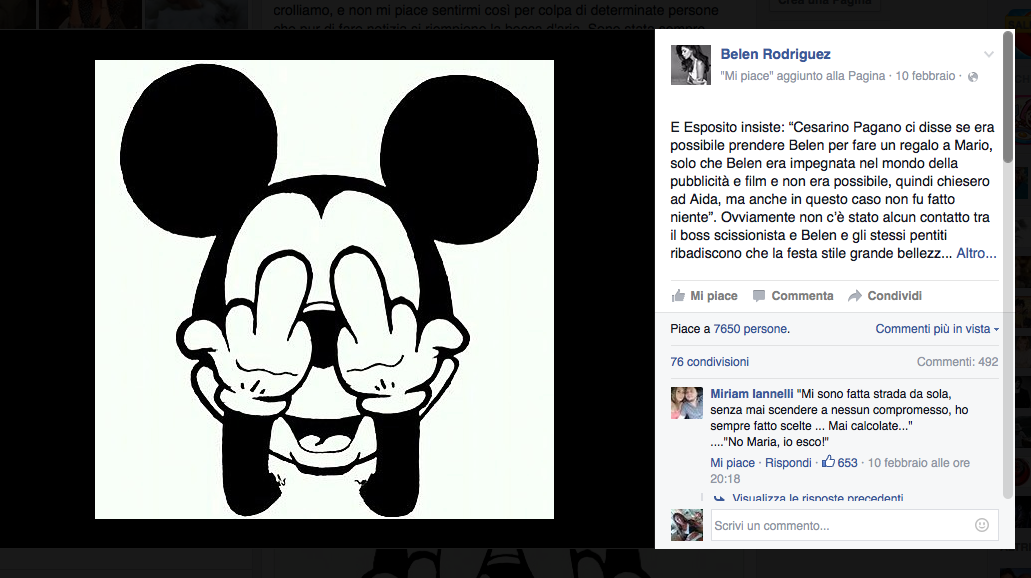
Task: Open emoji picker in comment box
Action: (981, 525)
